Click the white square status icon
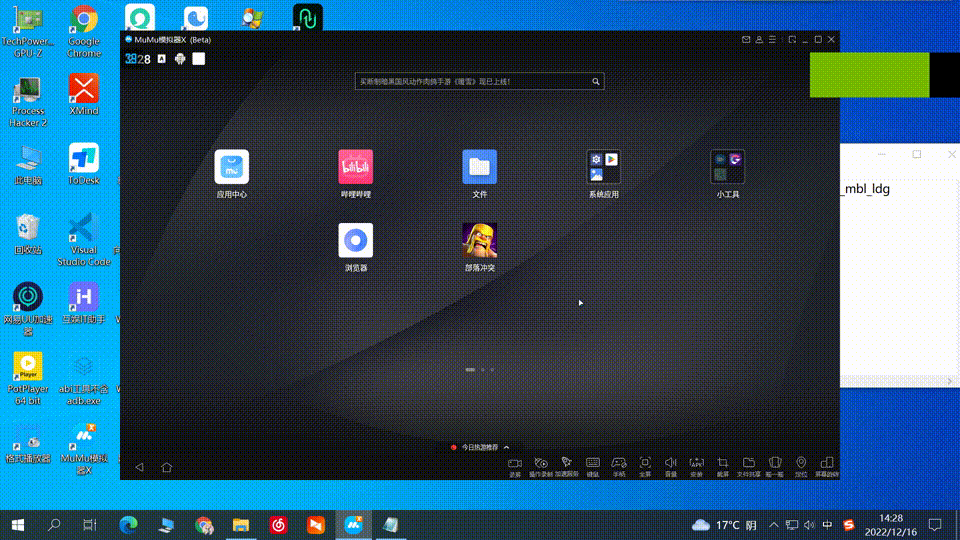The image size is (960, 540). [198, 59]
